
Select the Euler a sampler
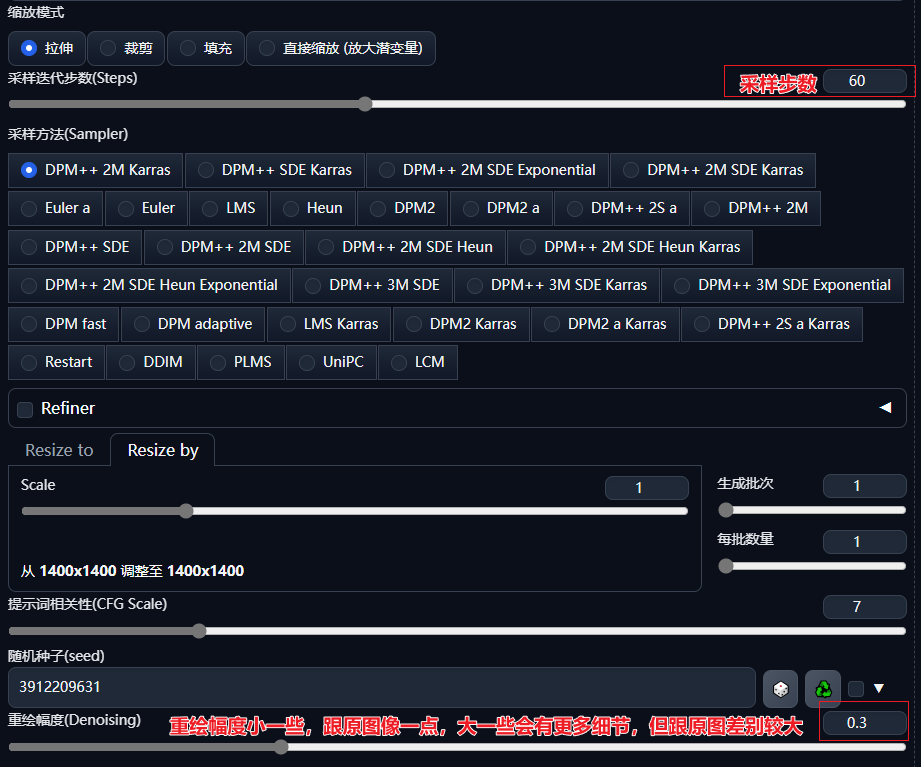click(56, 208)
